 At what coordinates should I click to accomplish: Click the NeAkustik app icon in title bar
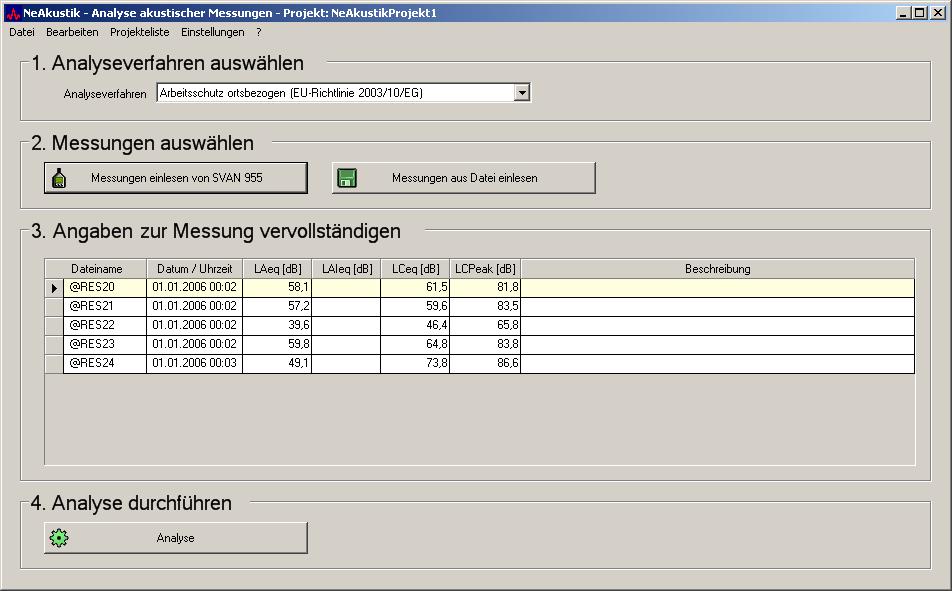pos(12,13)
